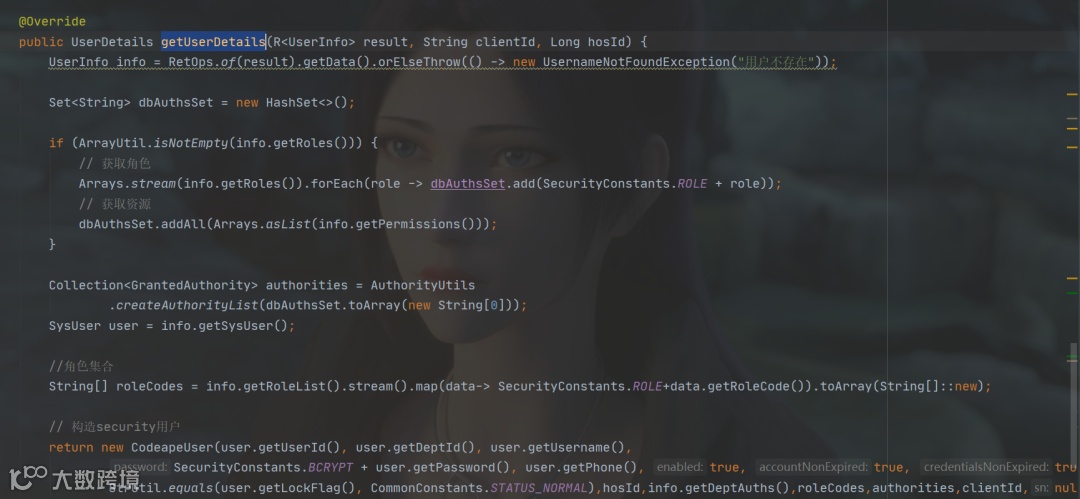
Task: Click the addAll method call
Action: point(183,225)
